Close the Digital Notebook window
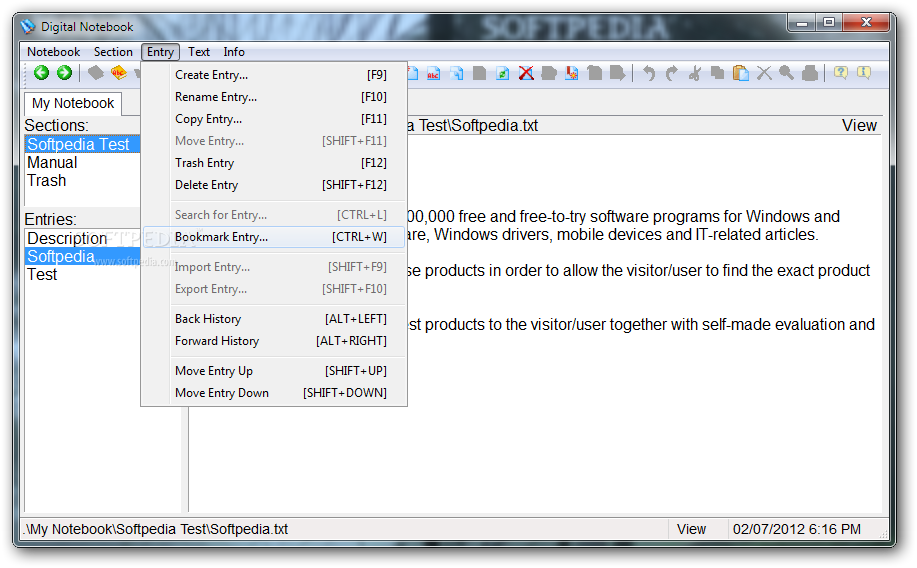Viewport: 917px width, 568px height. (x=867, y=23)
